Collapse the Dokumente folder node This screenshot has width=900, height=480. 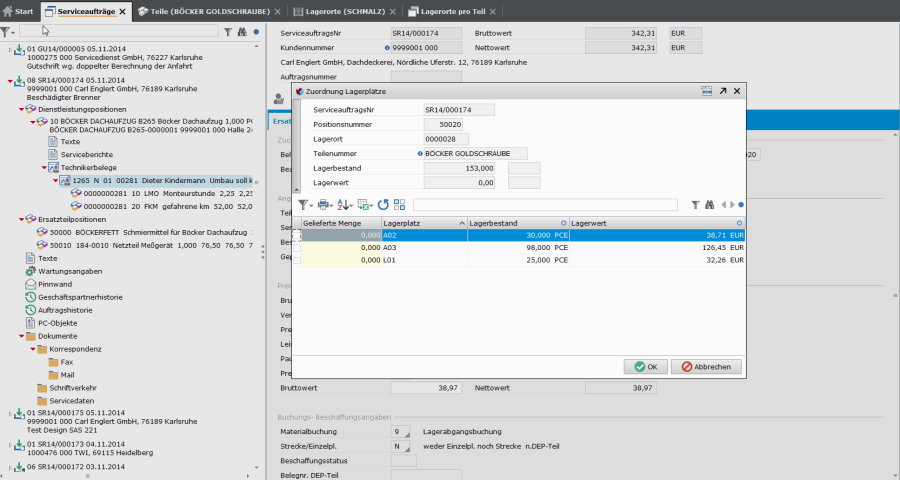(20, 336)
